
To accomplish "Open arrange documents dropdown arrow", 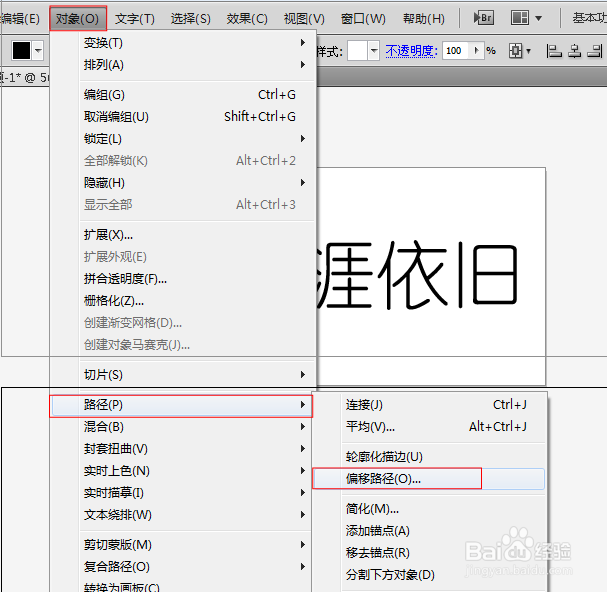I will tap(538, 18).
